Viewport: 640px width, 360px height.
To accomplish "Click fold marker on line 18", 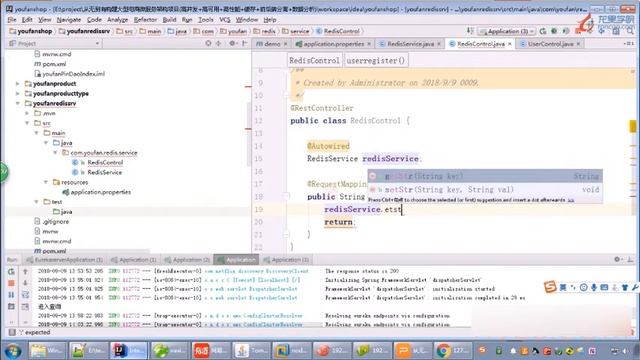I will 286,197.
